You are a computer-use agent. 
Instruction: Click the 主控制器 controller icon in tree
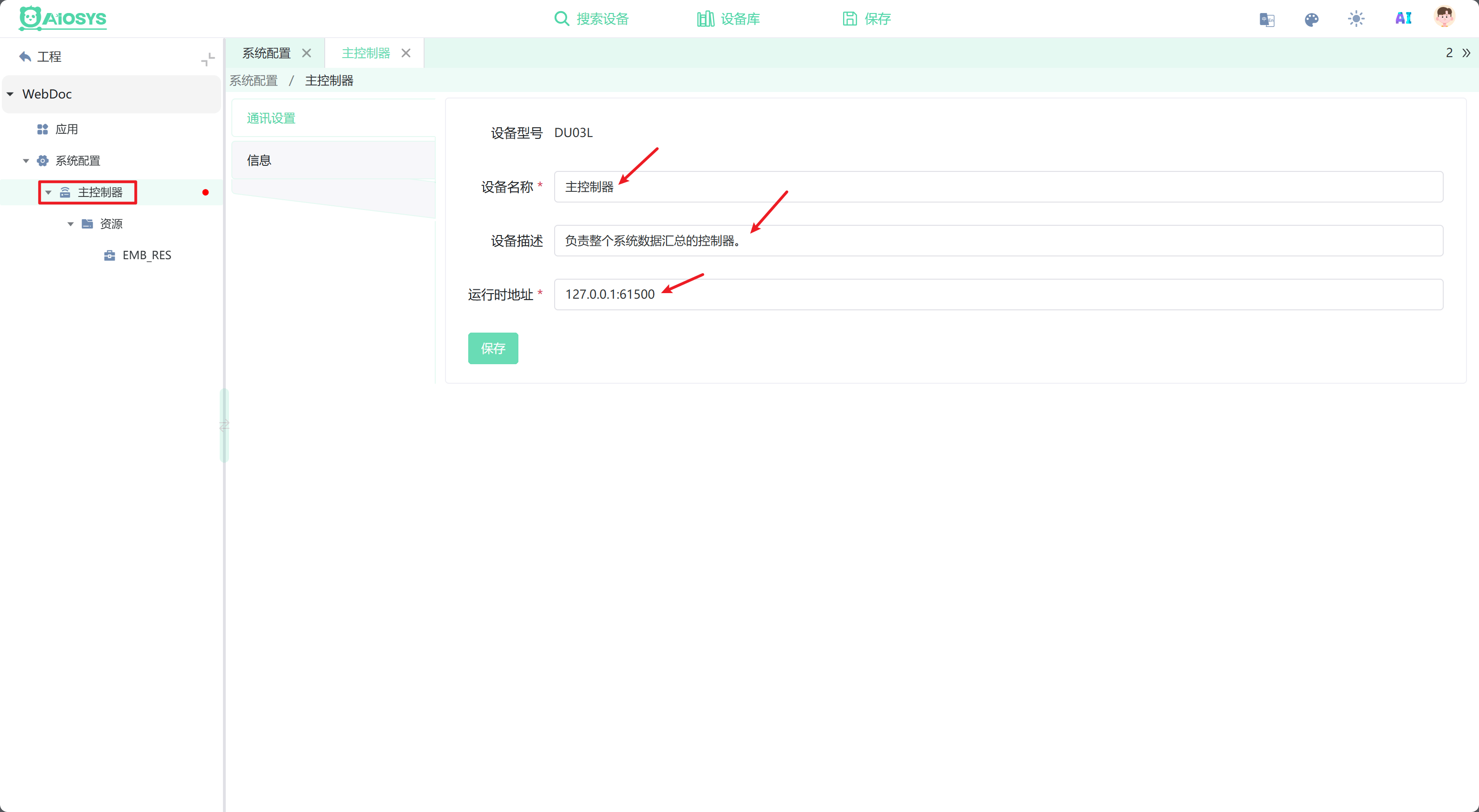[65, 192]
